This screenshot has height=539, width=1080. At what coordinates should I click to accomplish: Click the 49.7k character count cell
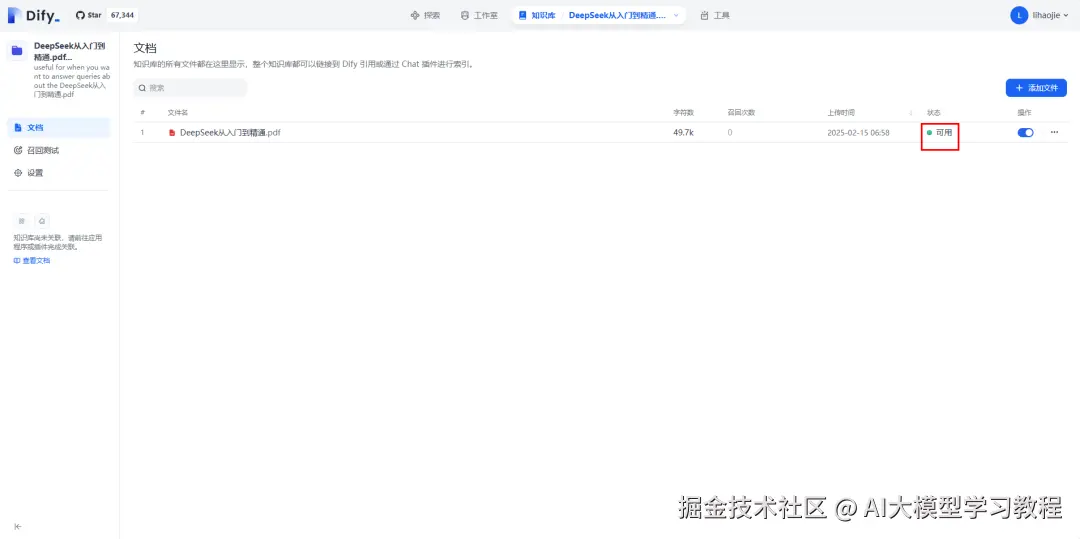pyautogui.click(x=683, y=133)
